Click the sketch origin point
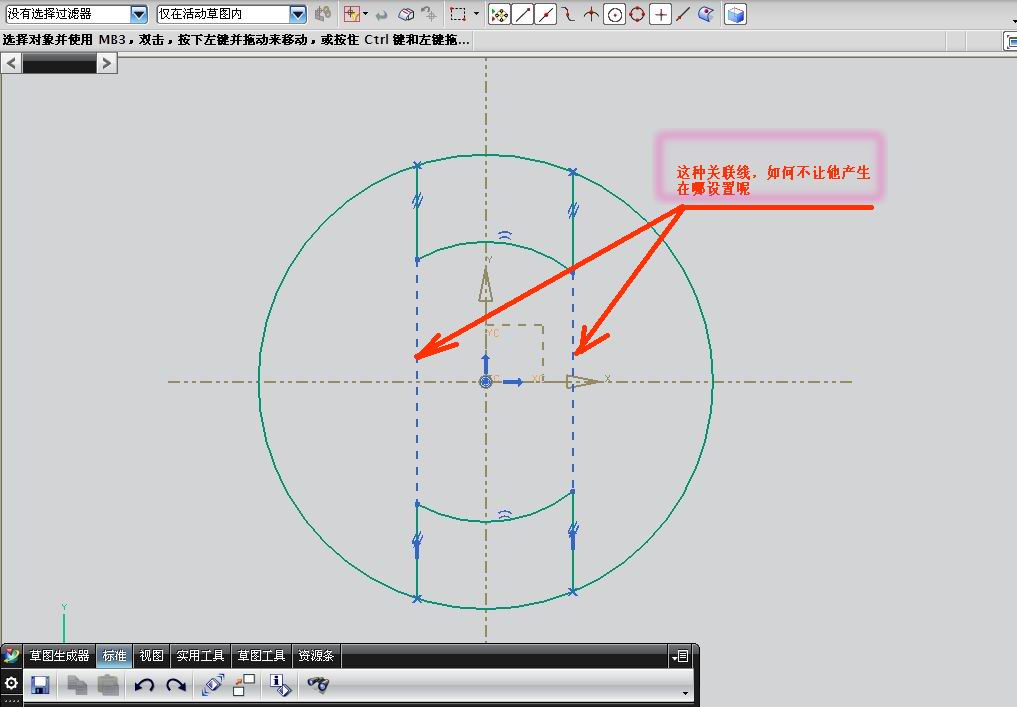Screen dimensions: 1017x707 click(x=485, y=381)
